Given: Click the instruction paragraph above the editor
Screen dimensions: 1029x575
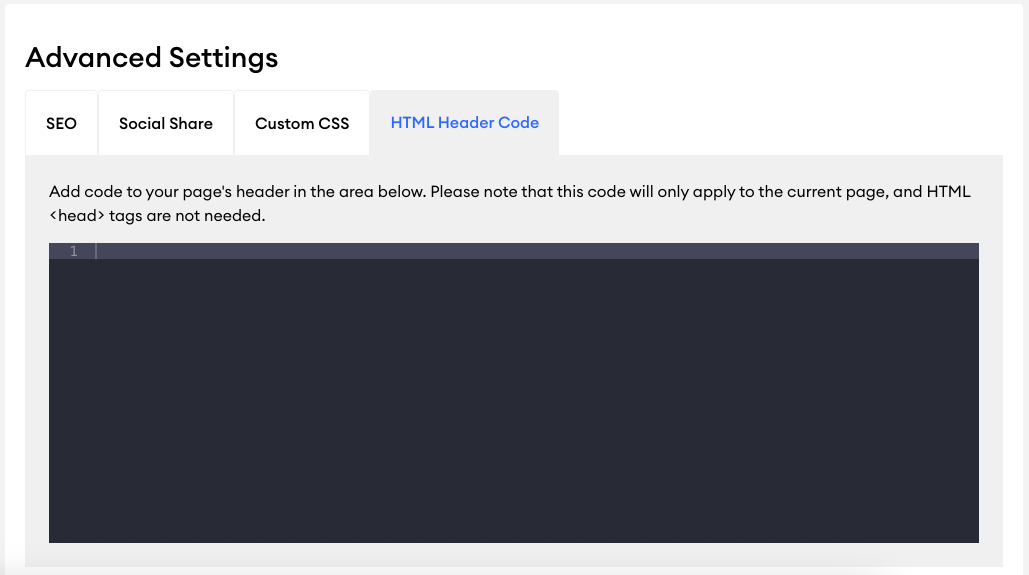Looking at the screenshot, I should [x=510, y=203].
